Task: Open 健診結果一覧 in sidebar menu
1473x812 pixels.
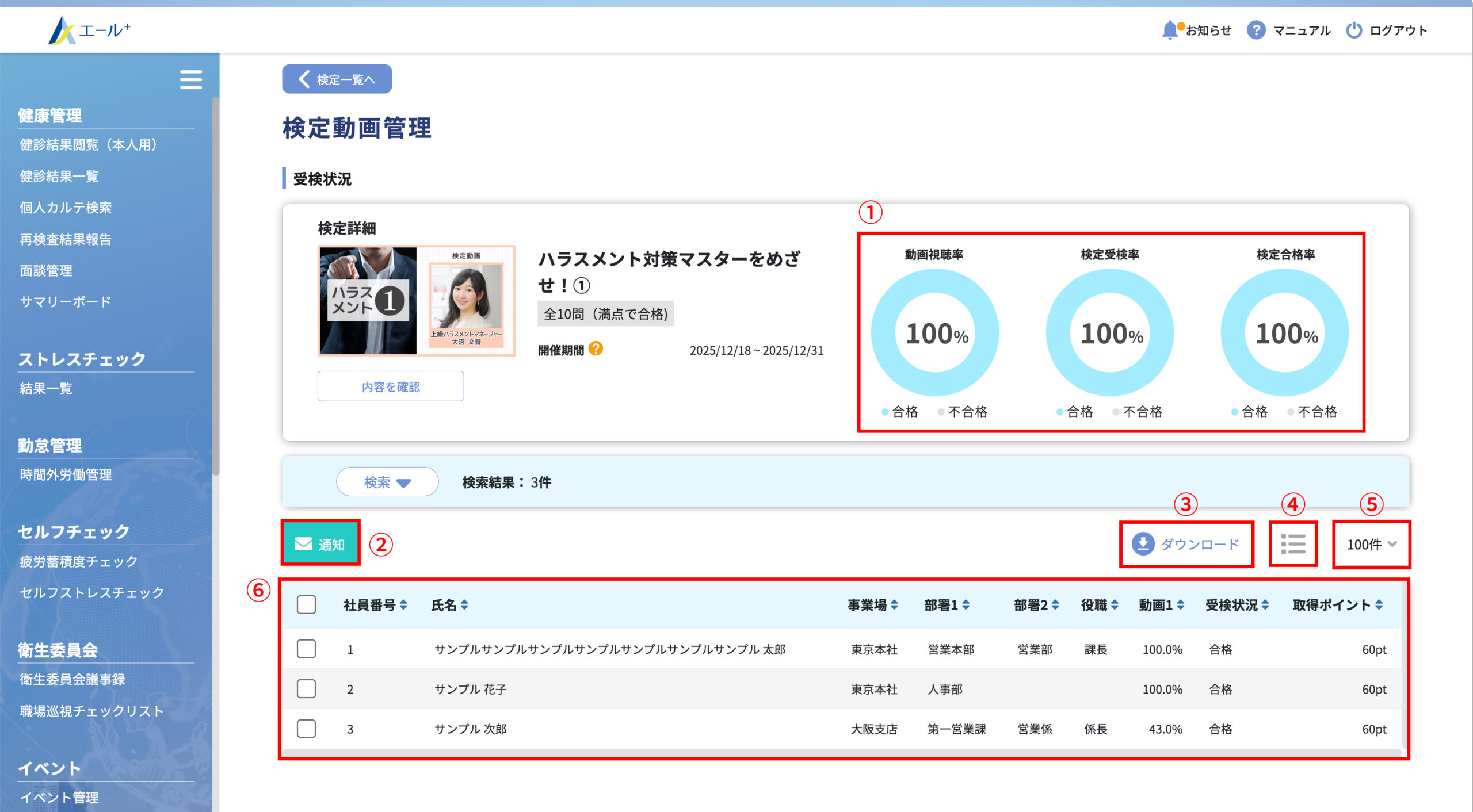Action: point(59,176)
